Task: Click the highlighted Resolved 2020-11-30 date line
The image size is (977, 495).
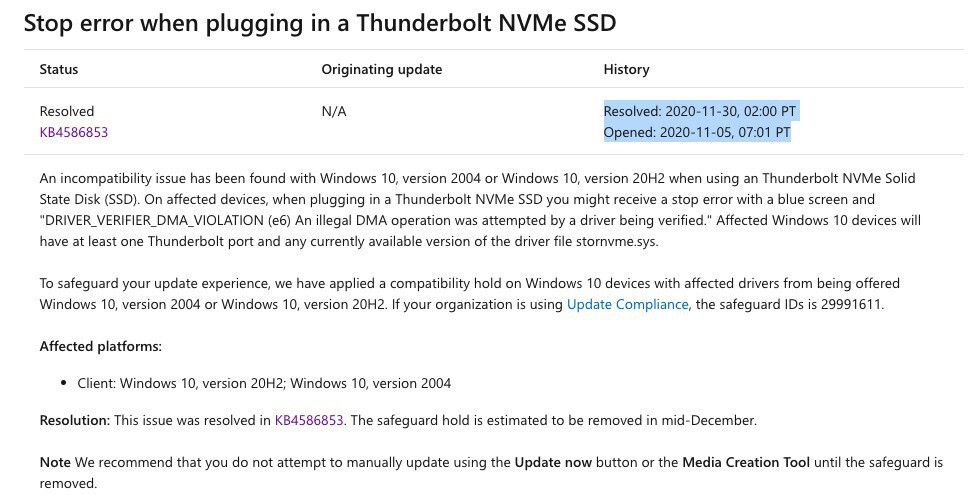Action: click(700, 111)
